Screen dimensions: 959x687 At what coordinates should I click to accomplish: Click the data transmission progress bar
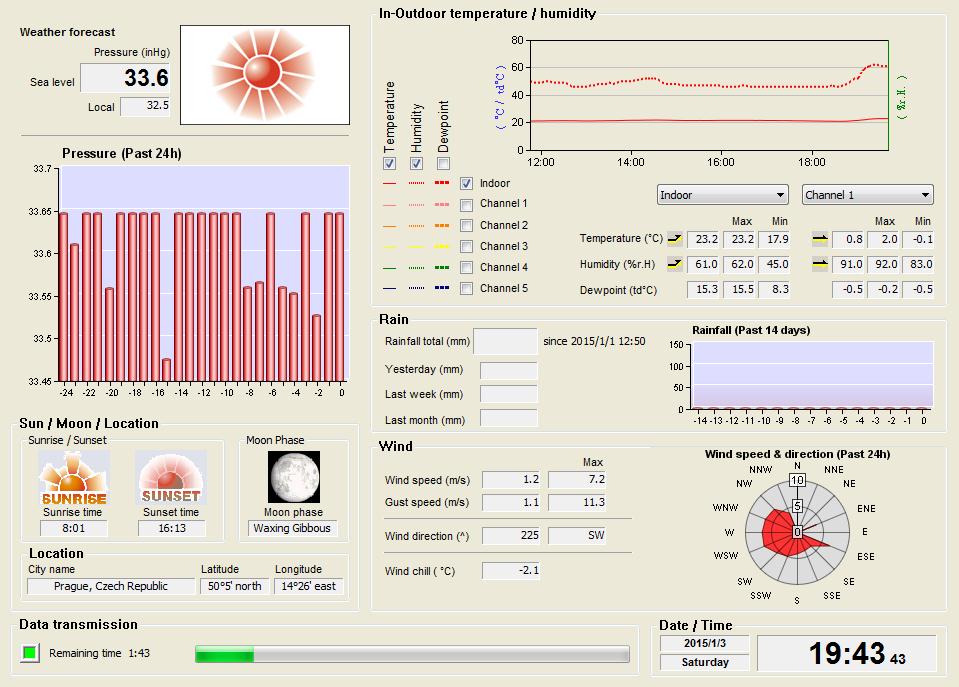[x=412, y=654]
